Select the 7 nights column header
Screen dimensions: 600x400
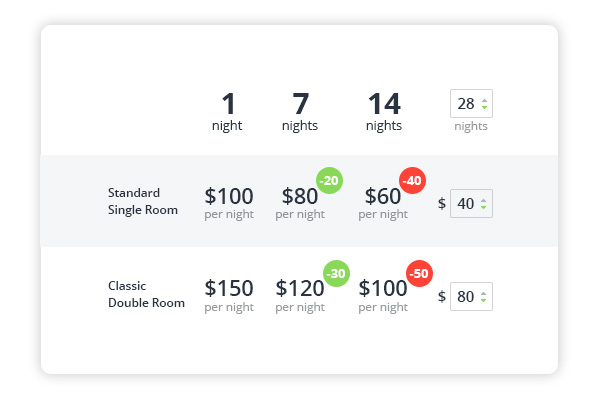tap(300, 111)
